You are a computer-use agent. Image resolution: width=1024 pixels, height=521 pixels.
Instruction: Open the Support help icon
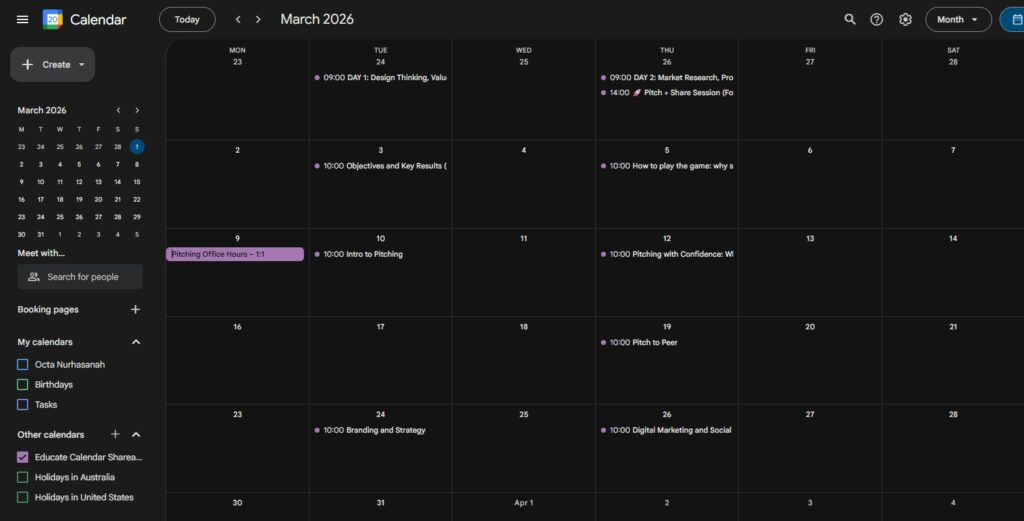(x=877, y=19)
